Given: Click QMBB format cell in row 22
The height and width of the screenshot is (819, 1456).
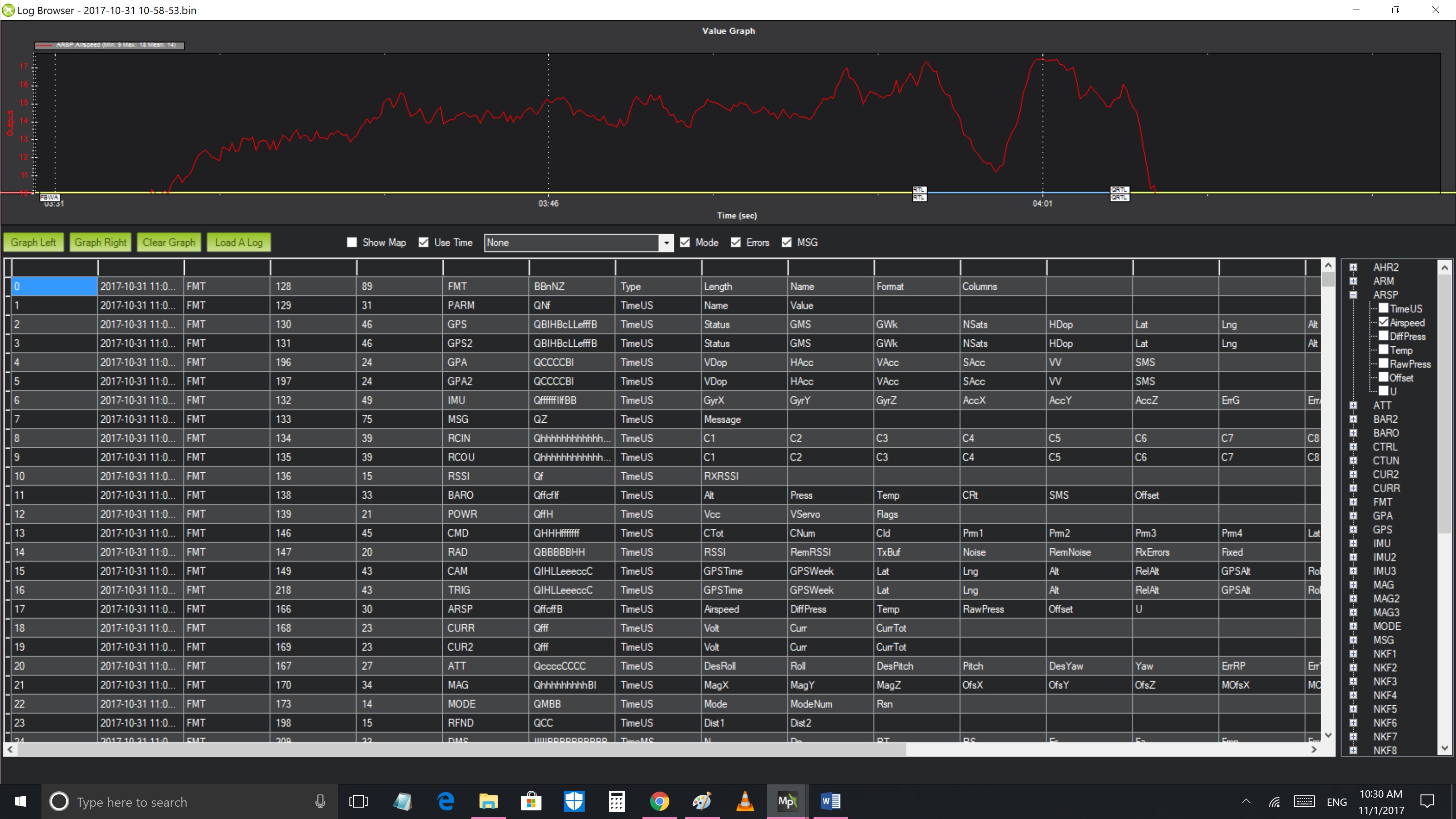Looking at the screenshot, I should pos(571,704).
